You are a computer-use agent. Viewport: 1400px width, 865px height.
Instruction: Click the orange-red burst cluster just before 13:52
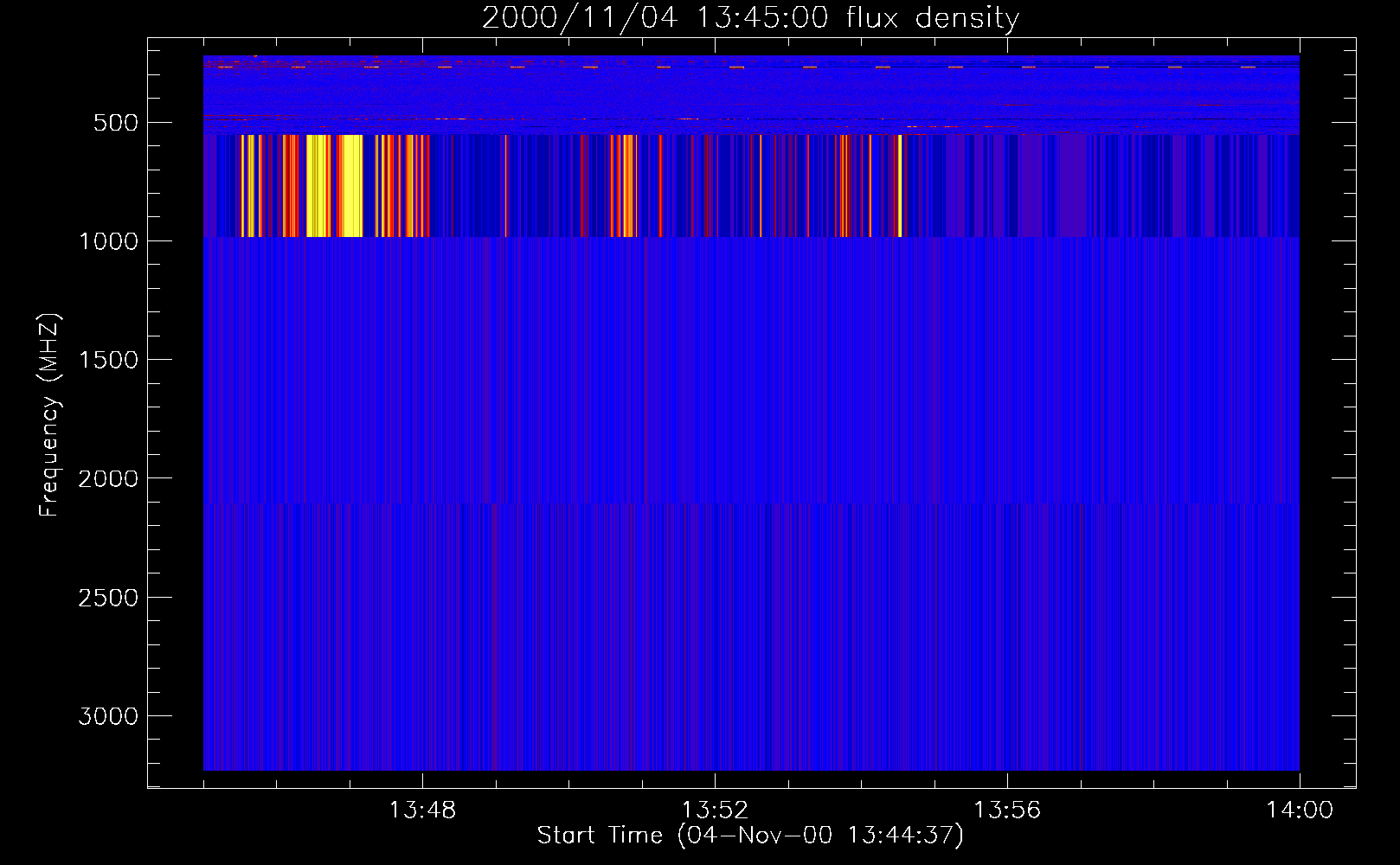click(x=623, y=186)
